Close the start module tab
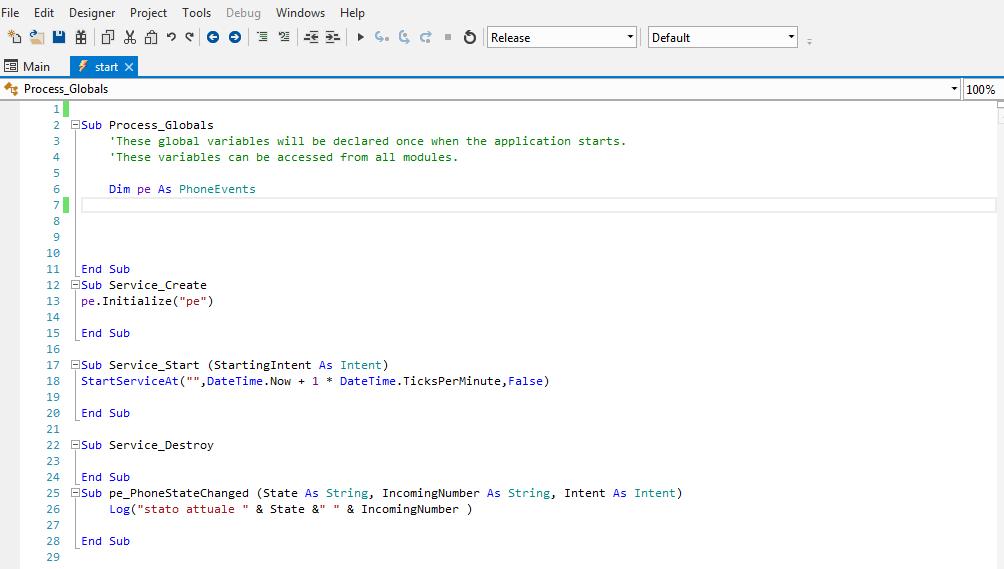The image size is (1004, 569). click(x=129, y=67)
